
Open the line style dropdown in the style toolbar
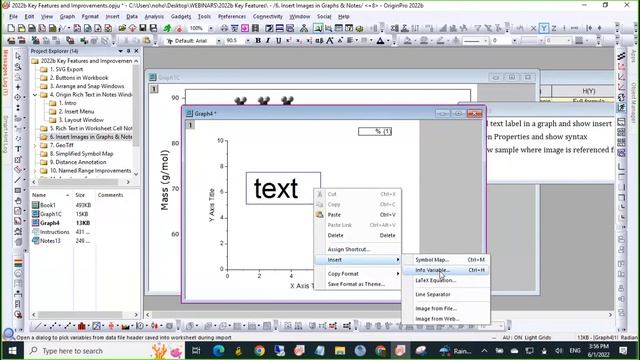486,40
